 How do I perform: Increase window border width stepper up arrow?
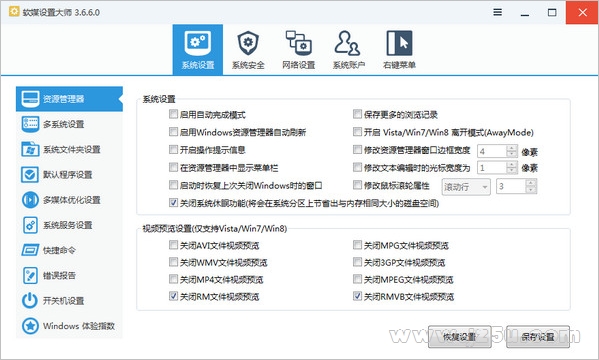coord(512,148)
